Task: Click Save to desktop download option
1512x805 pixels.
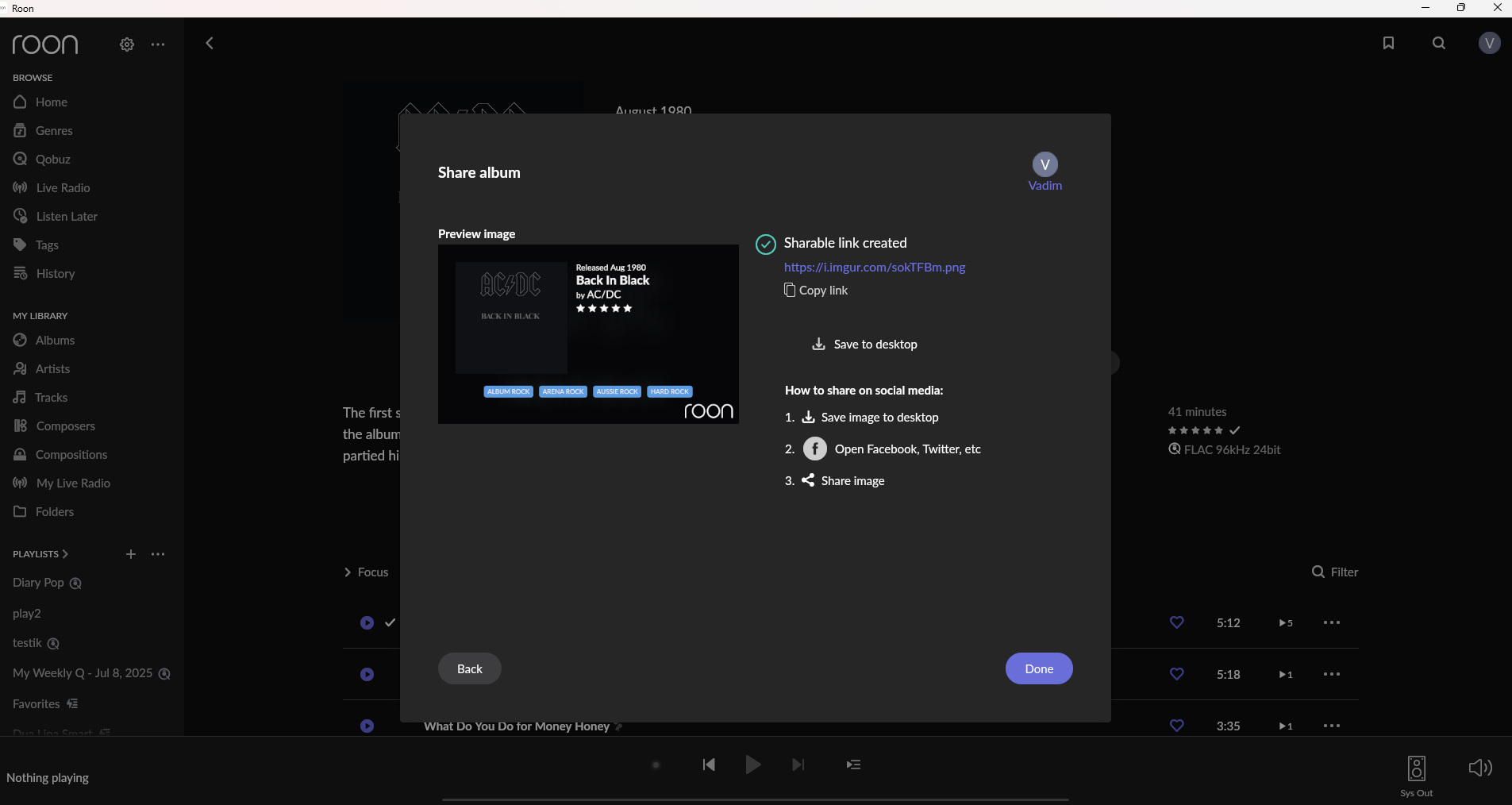Action: point(865,345)
